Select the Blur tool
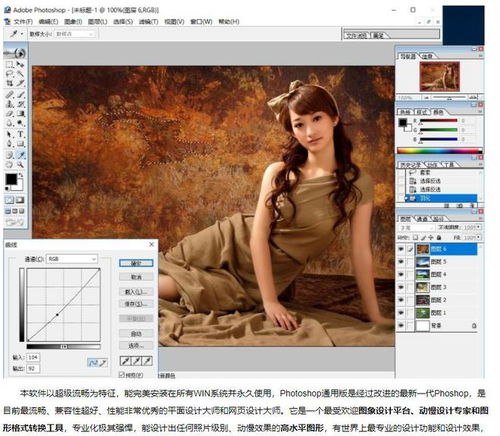The image size is (500, 436). tap(9, 123)
